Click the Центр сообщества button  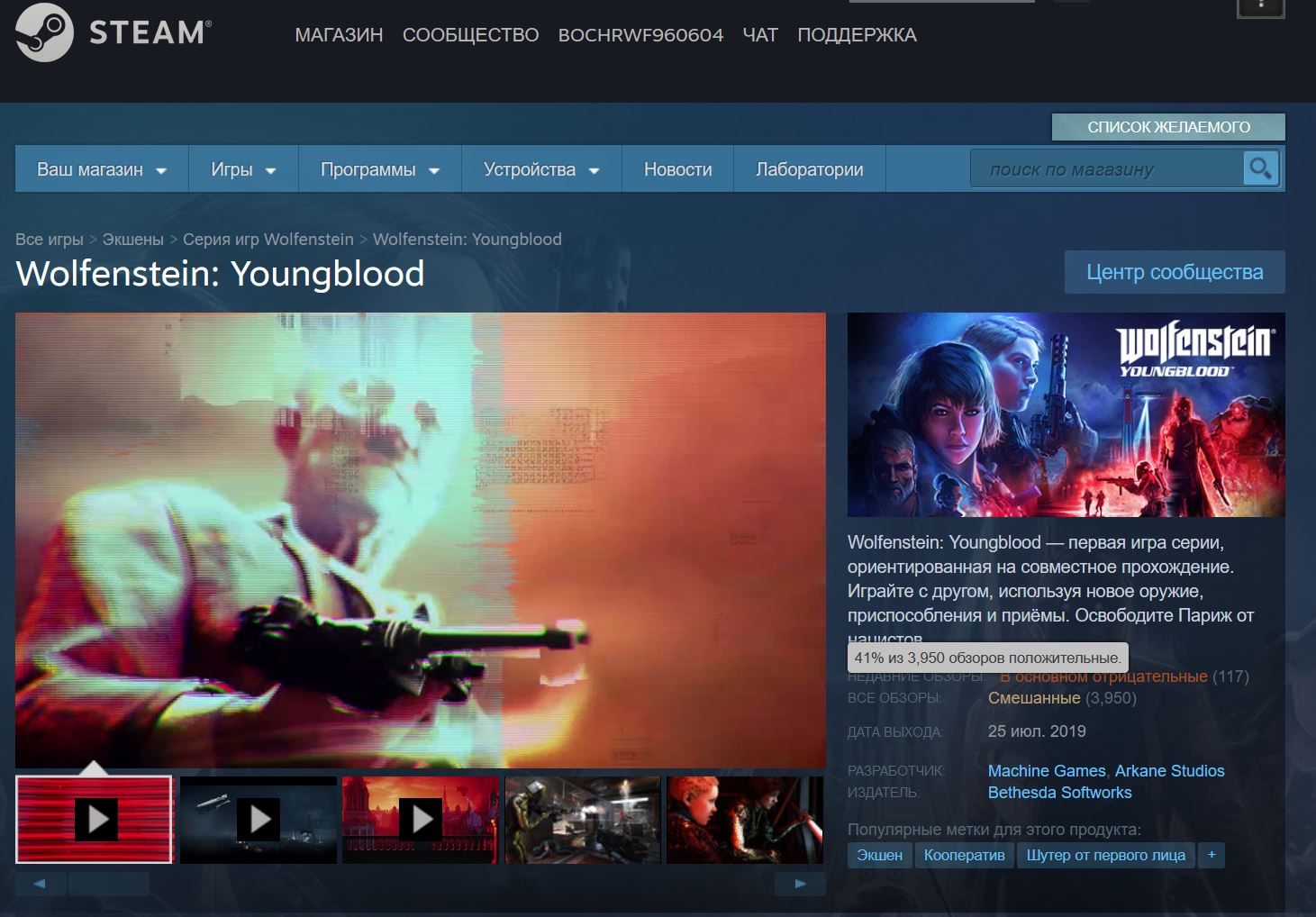pos(1175,272)
